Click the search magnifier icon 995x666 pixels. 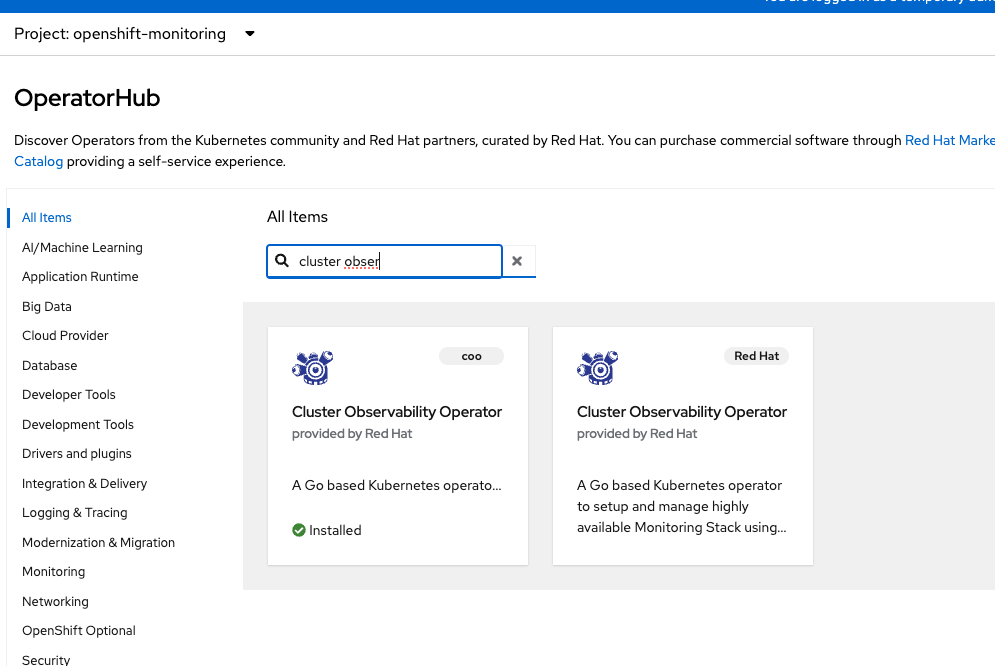(x=282, y=261)
